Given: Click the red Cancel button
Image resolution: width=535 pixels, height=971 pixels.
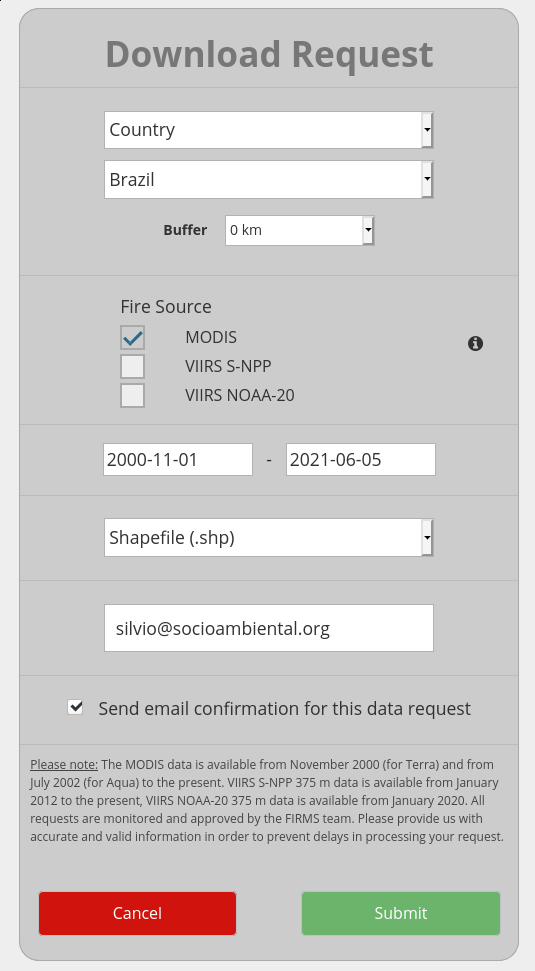Looking at the screenshot, I should tap(137, 913).
